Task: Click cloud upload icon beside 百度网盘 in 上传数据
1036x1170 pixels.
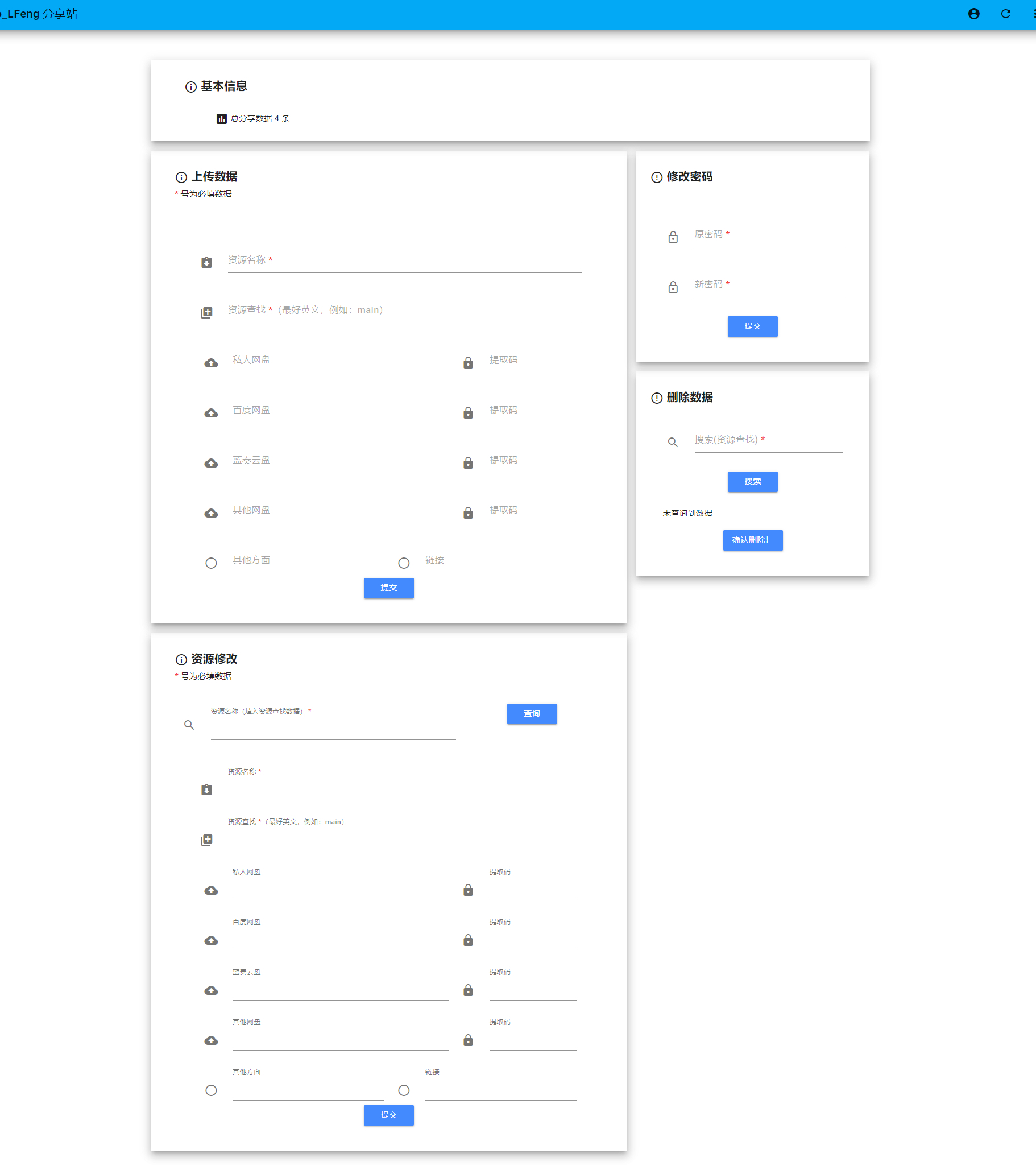Action: click(x=211, y=414)
